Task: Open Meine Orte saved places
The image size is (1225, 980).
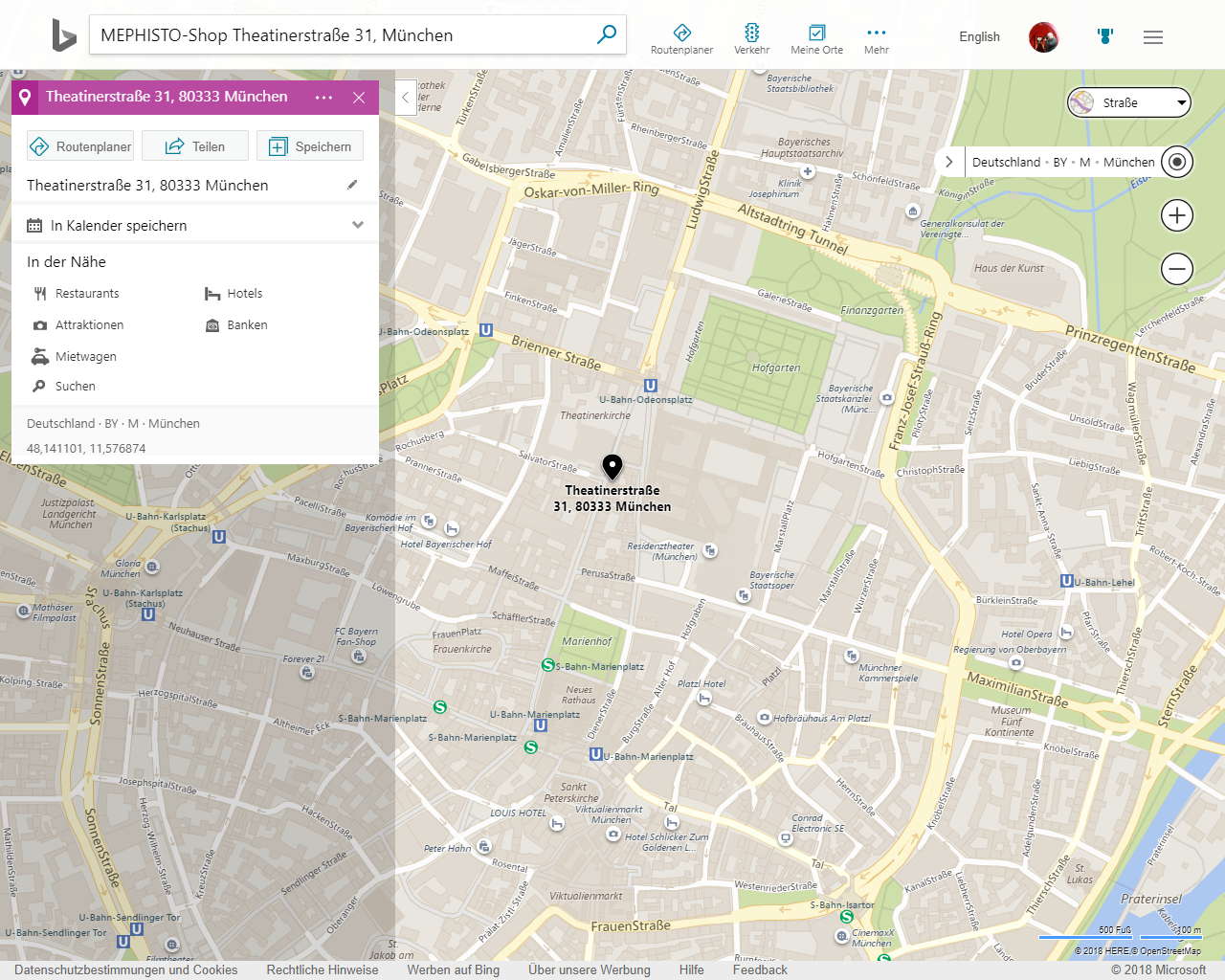Action: [x=816, y=39]
